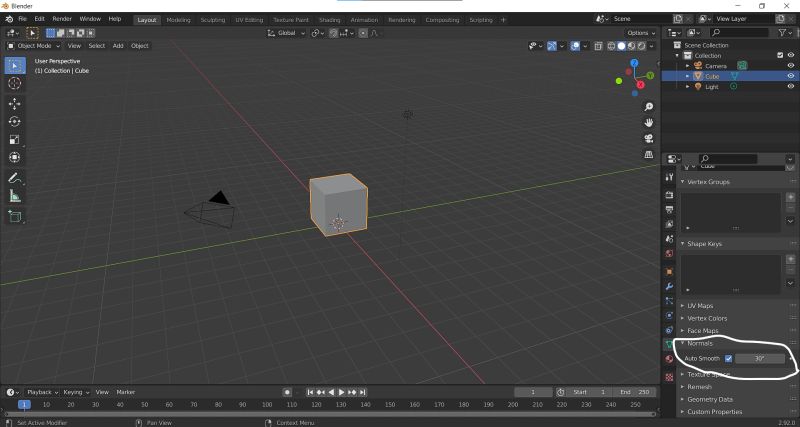Screen dimensions: 800x427
Task: Toggle the auto keying record button
Action: (x=287, y=392)
